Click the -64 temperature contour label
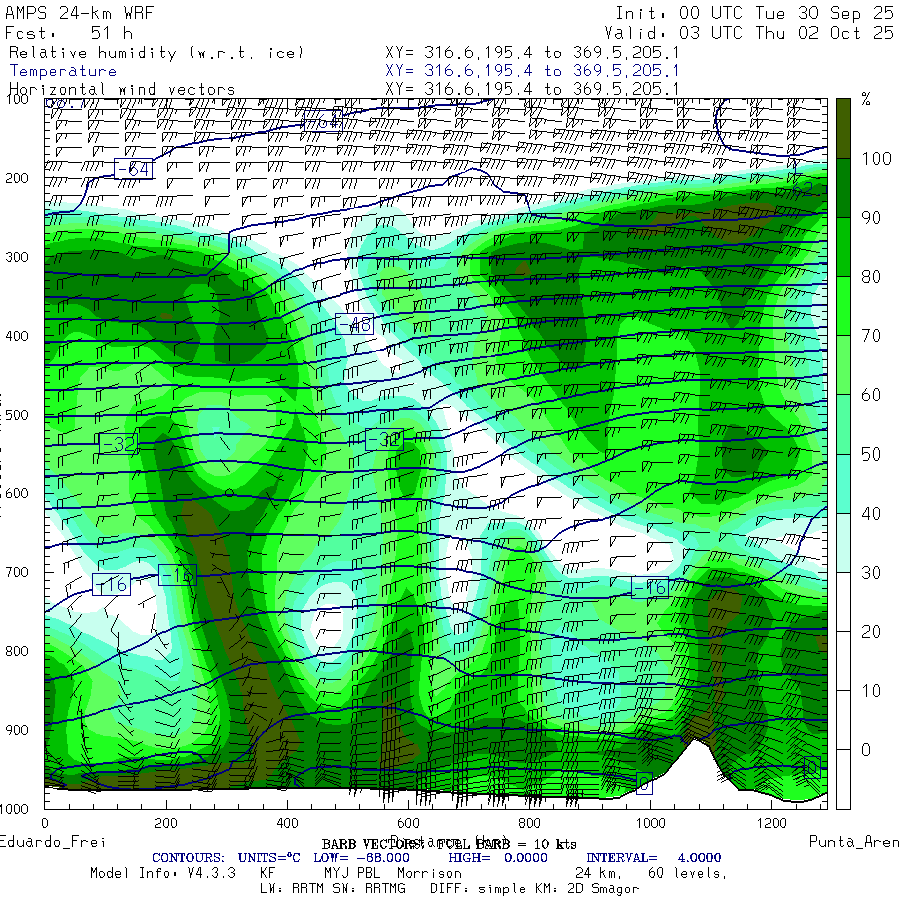Image resolution: width=900 pixels, height=900 pixels. [x=132, y=168]
